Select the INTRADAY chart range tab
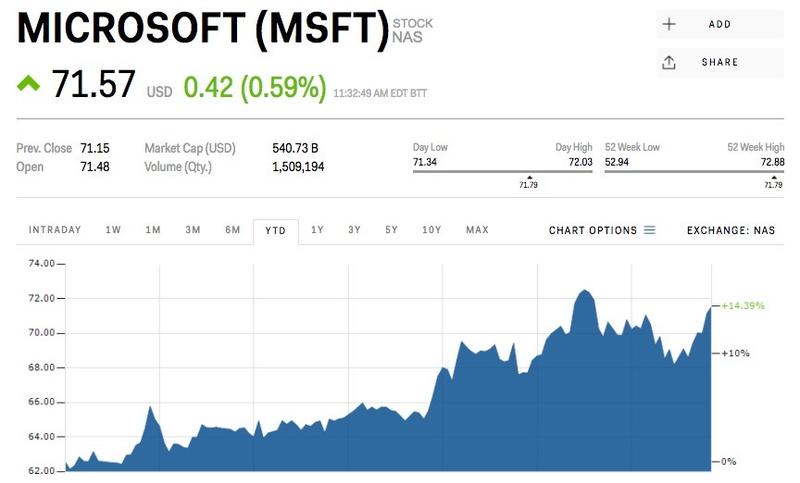 coord(55,230)
